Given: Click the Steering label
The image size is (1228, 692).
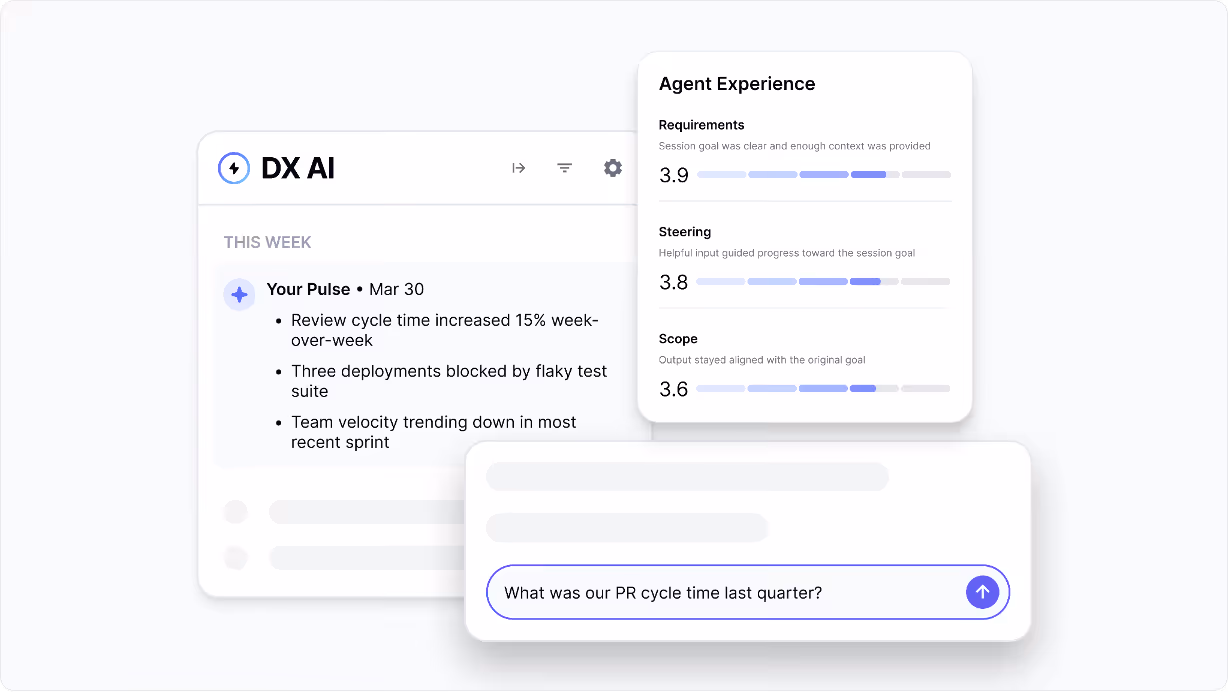Looking at the screenshot, I should click(x=685, y=232).
